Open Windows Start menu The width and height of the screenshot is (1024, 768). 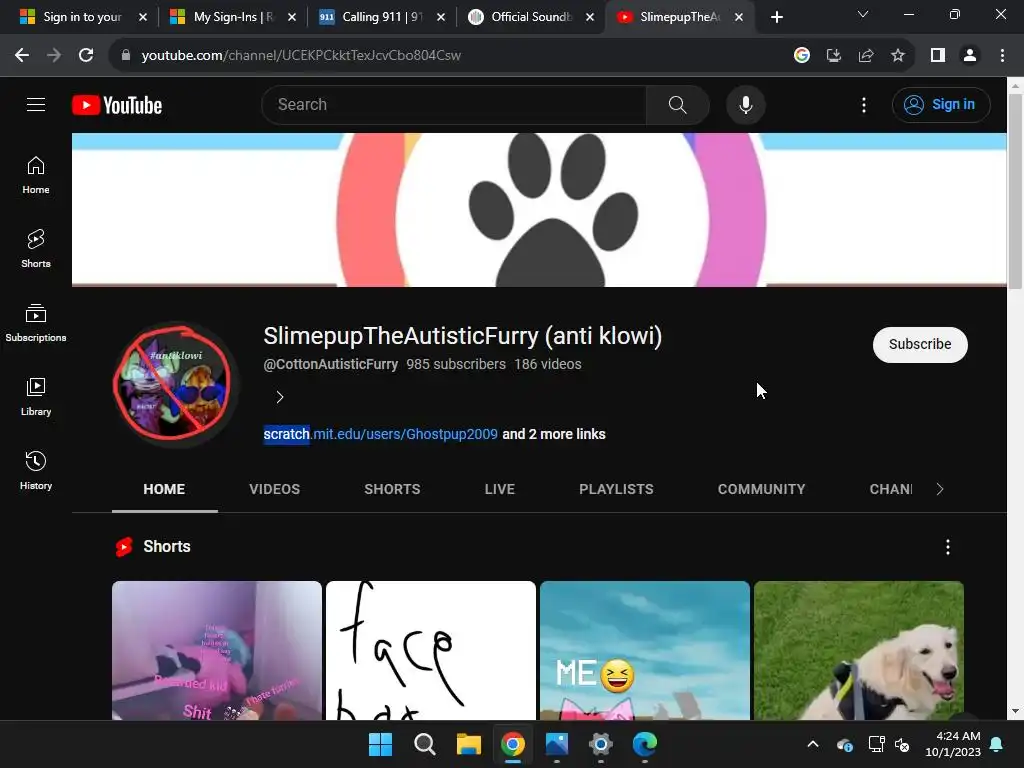380,744
